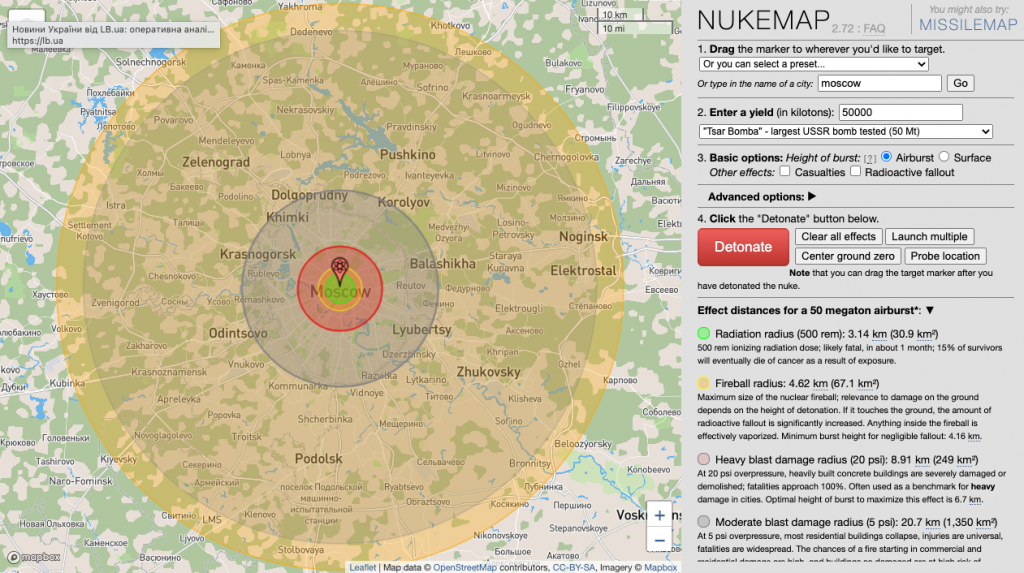Open the CC-BY-SA license link

(x=574, y=567)
